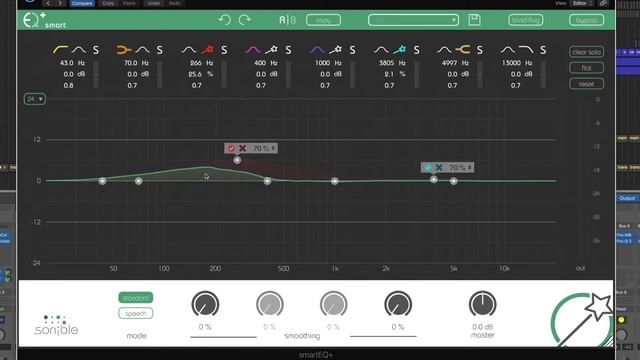Click the Output label in right channel strip

pos(627,198)
